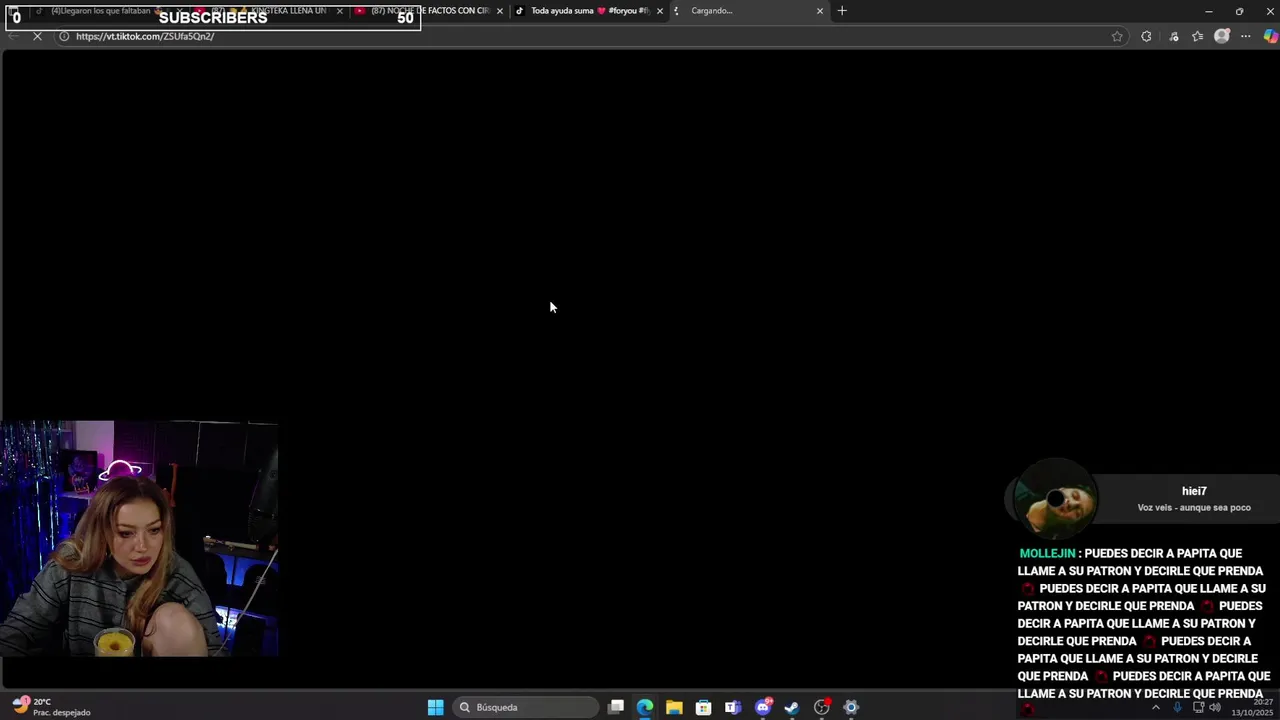Viewport: 1280px width, 720px height.
Task: Click 'Voz vels - aunque sea poco' text
Action: pos(1194,508)
